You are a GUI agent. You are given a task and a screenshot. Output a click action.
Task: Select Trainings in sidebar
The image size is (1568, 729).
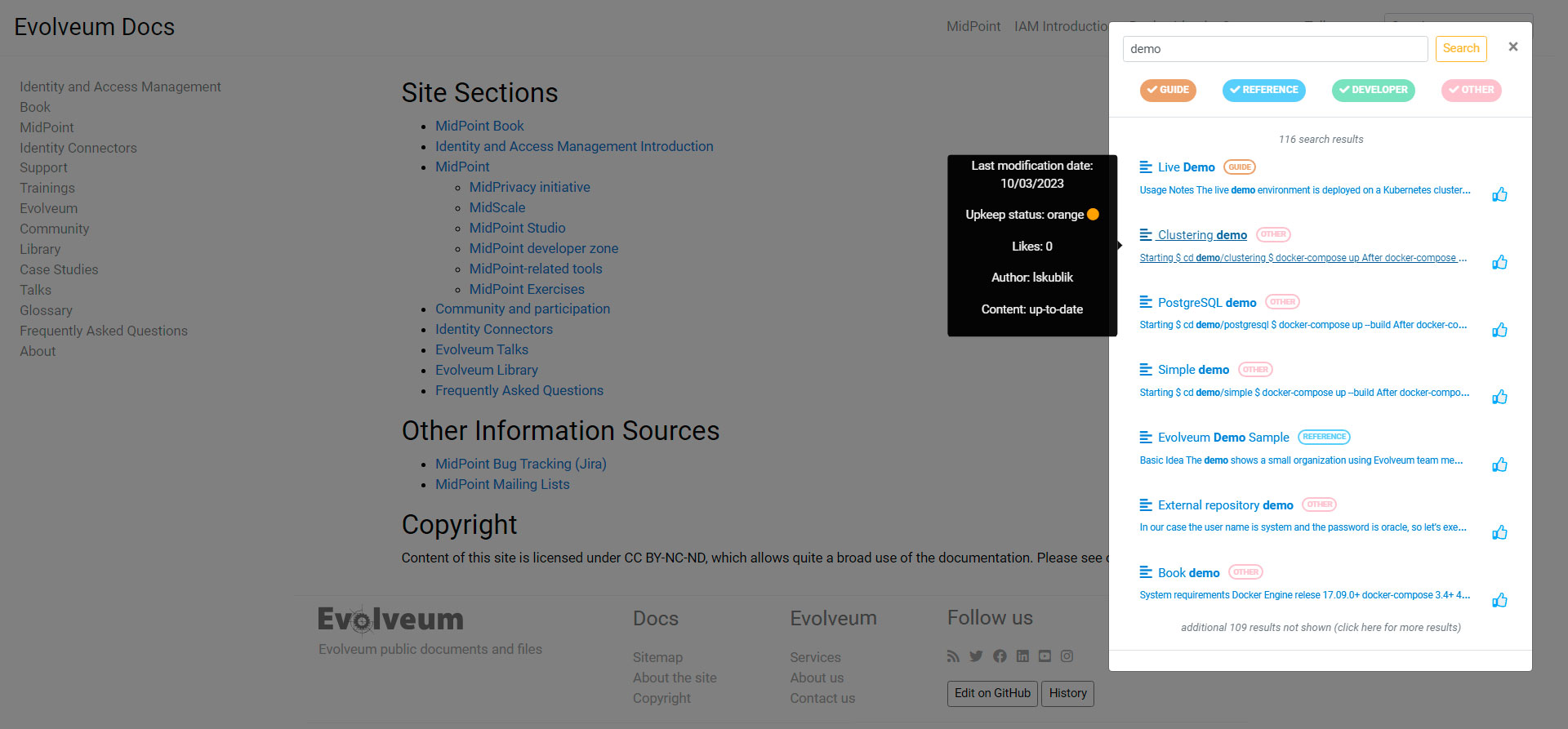tap(47, 188)
